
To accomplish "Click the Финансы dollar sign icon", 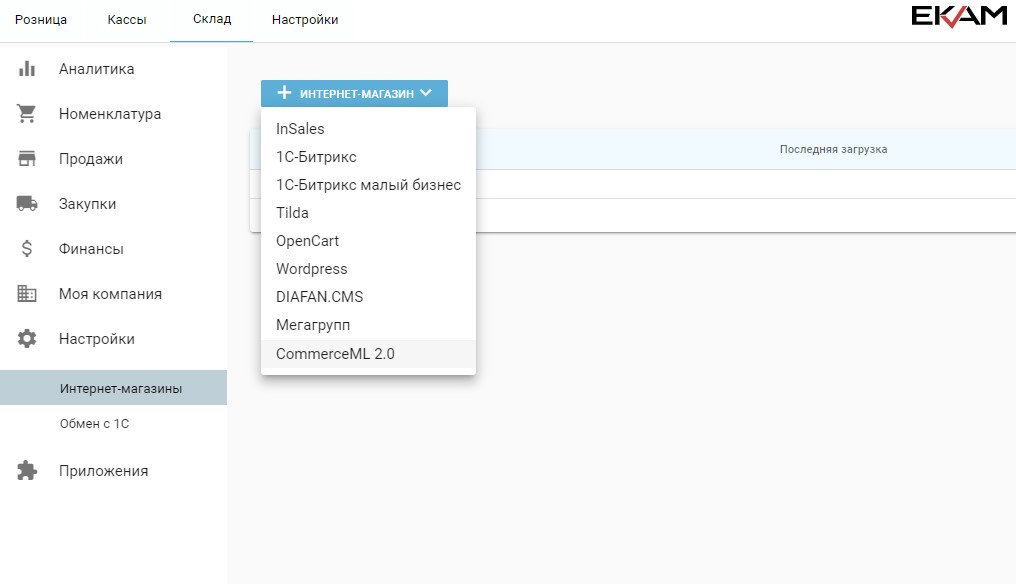I will pos(27,248).
